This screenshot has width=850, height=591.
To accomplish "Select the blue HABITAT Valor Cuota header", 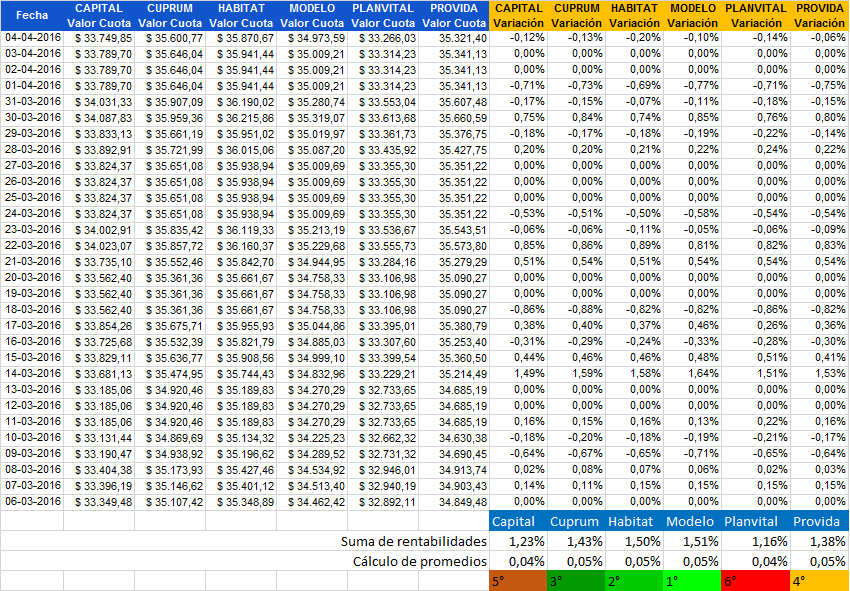I will (241, 16).
